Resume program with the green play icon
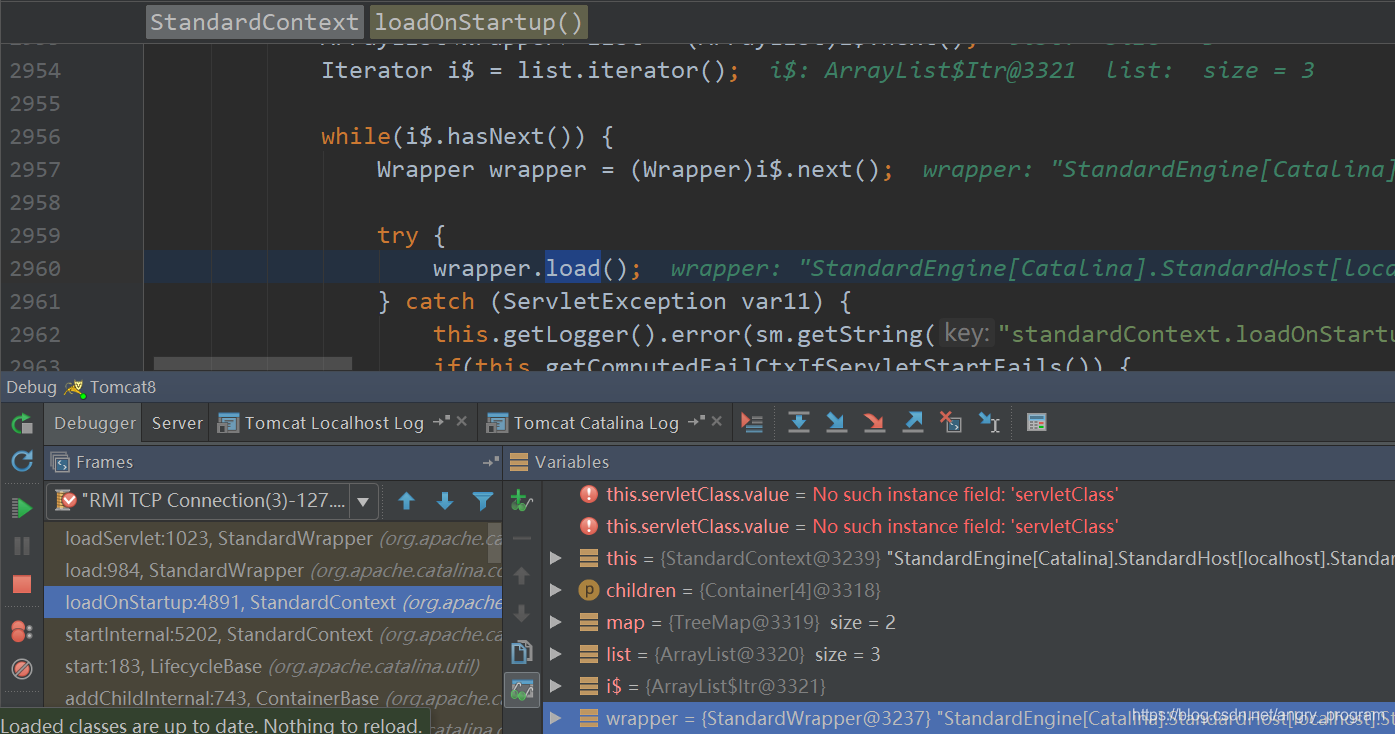 (22, 508)
